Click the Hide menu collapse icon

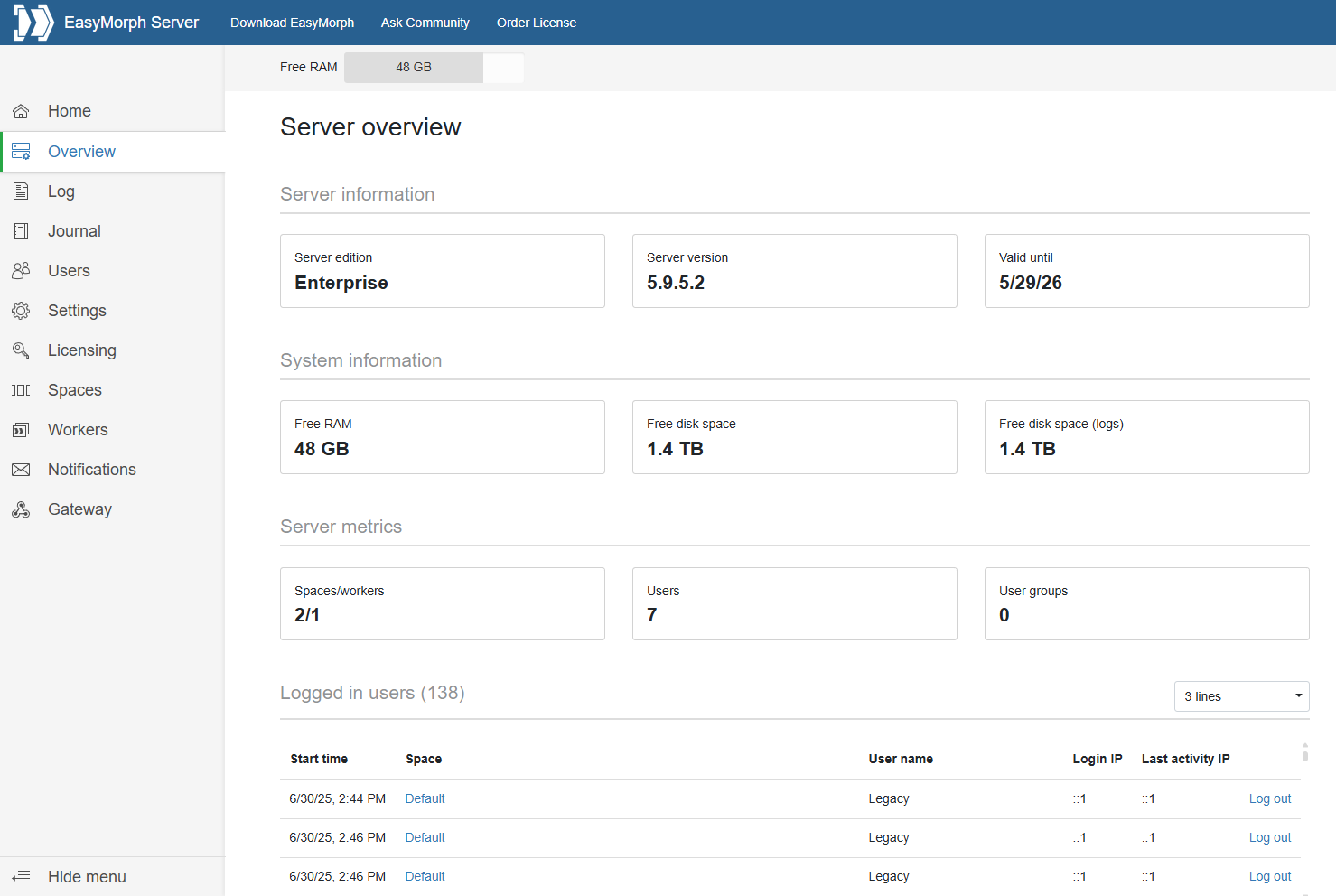click(21, 877)
